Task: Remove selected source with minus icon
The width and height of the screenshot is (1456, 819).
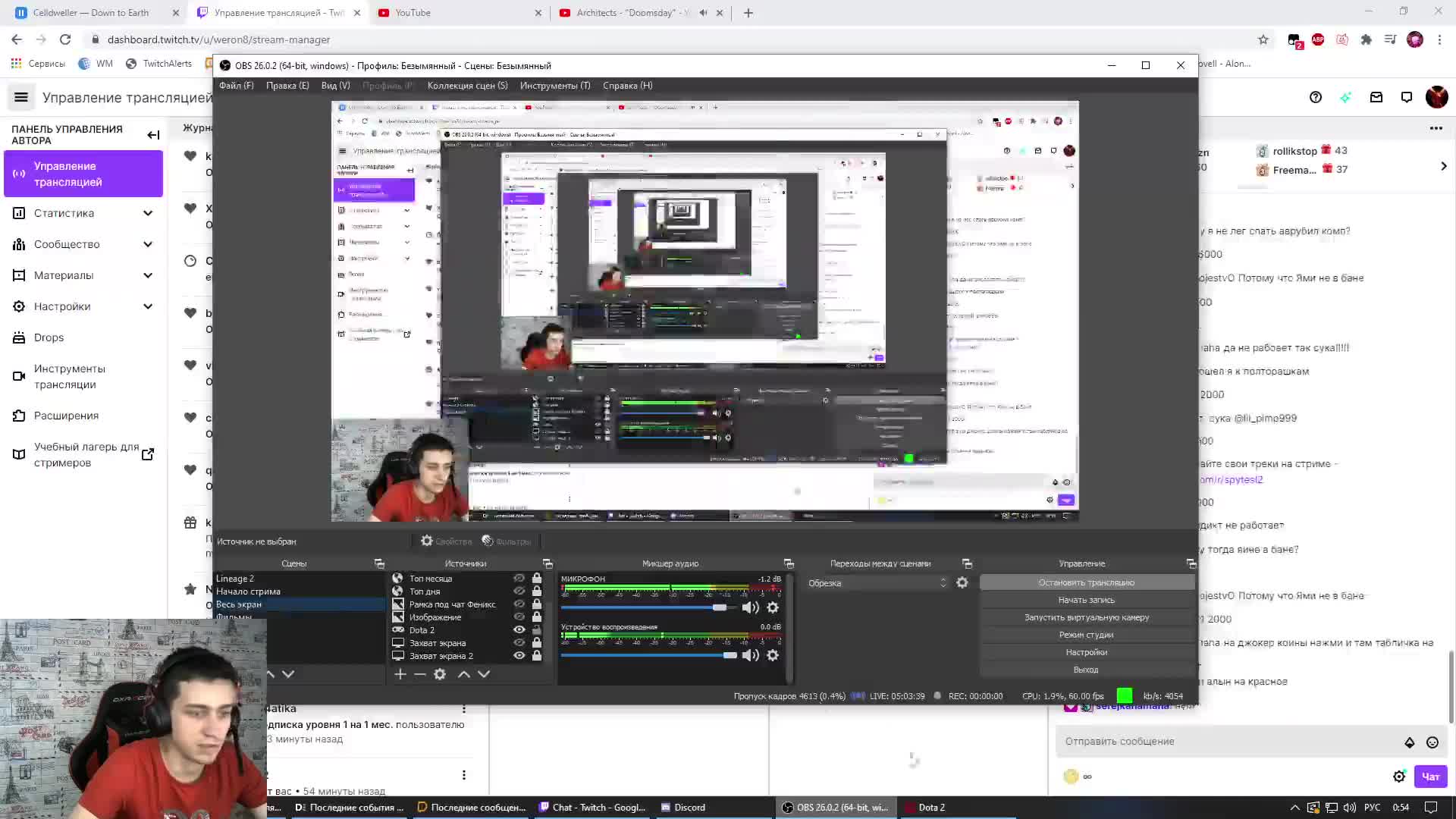Action: 420,674
